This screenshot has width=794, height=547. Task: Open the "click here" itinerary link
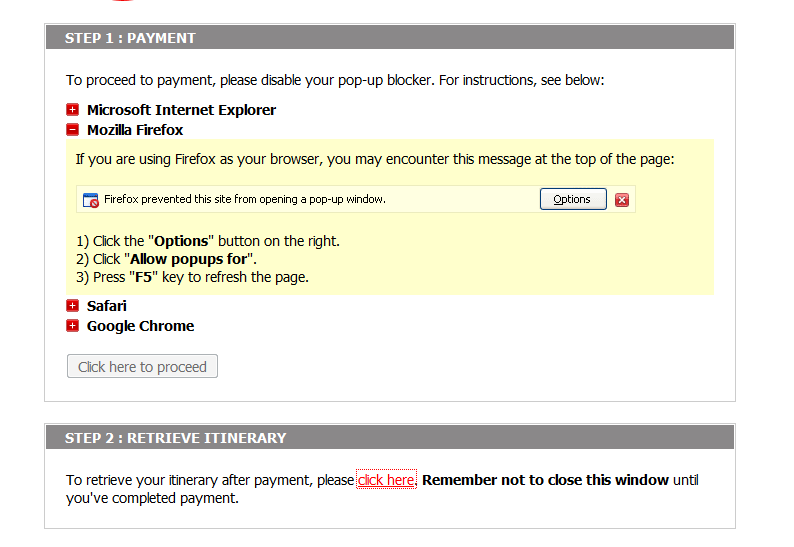[386, 480]
